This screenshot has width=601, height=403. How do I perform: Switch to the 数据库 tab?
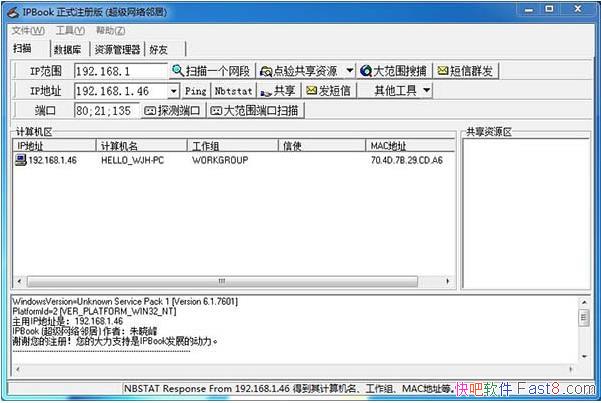(67, 49)
